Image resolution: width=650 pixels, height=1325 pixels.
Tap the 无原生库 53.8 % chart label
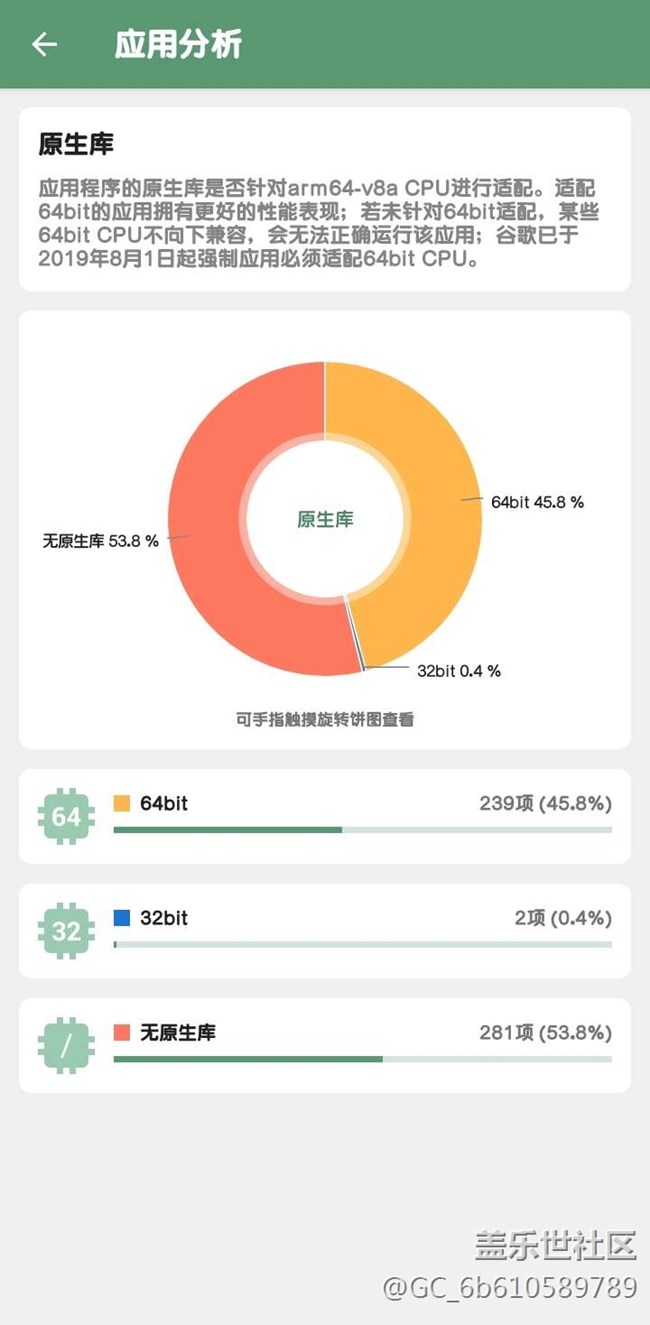pyautogui.click(x=100, y=540)
